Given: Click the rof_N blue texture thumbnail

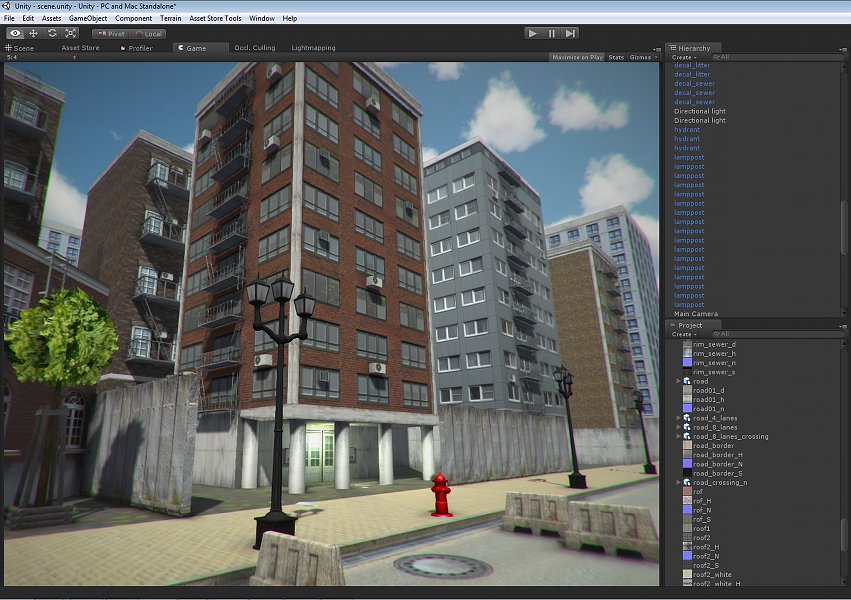Looking at the screenshot, I should (687, 510).
